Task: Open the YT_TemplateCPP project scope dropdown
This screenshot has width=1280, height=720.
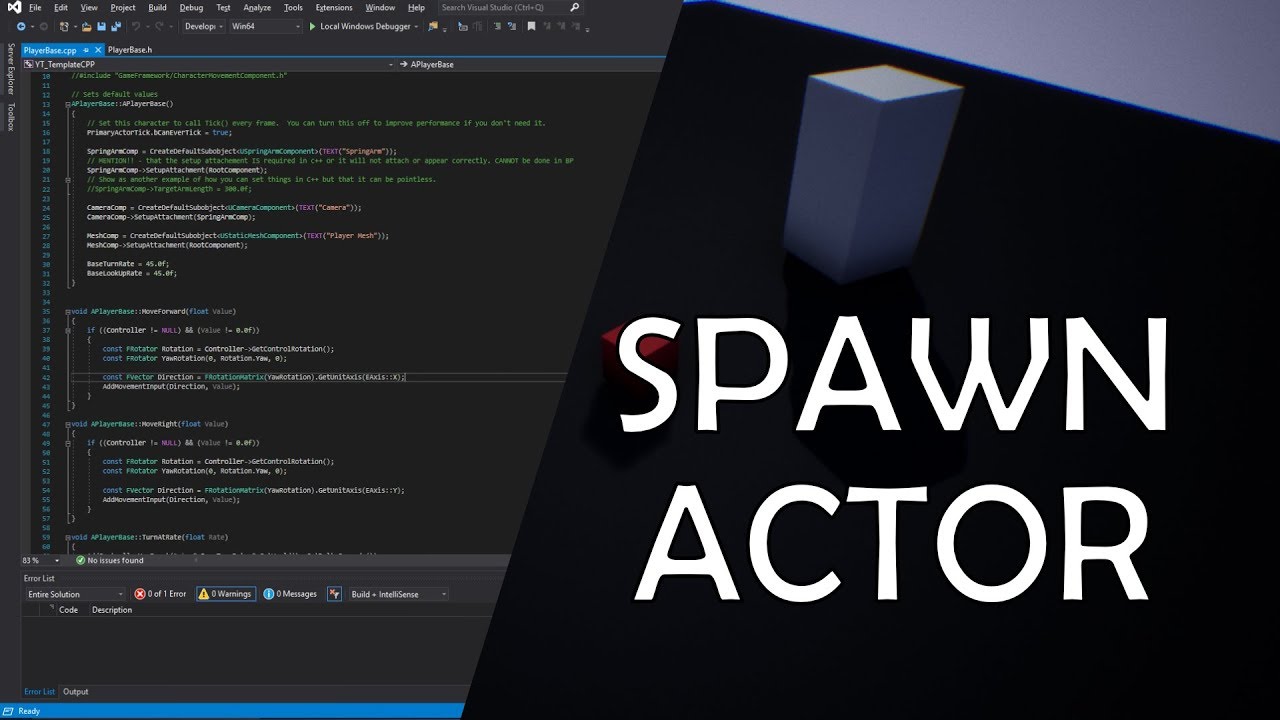Action: point(209,64)
